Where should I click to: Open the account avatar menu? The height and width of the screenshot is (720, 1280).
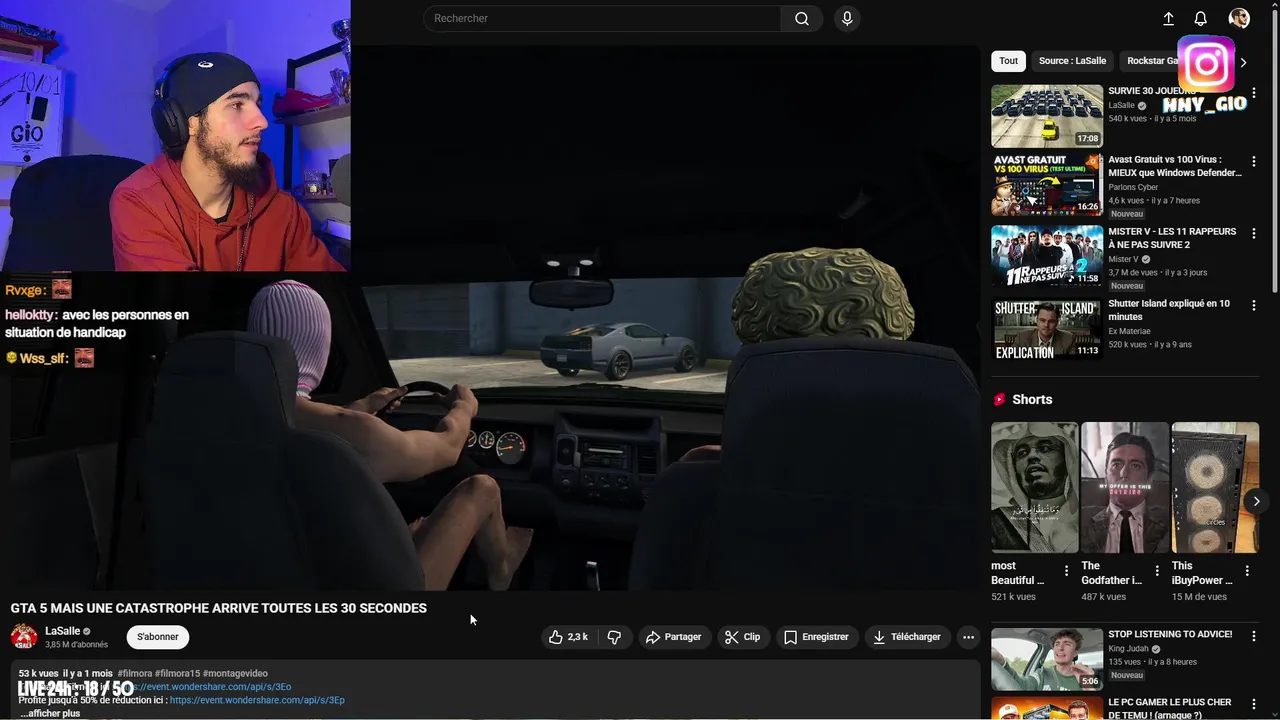[x=1239, y=18]
